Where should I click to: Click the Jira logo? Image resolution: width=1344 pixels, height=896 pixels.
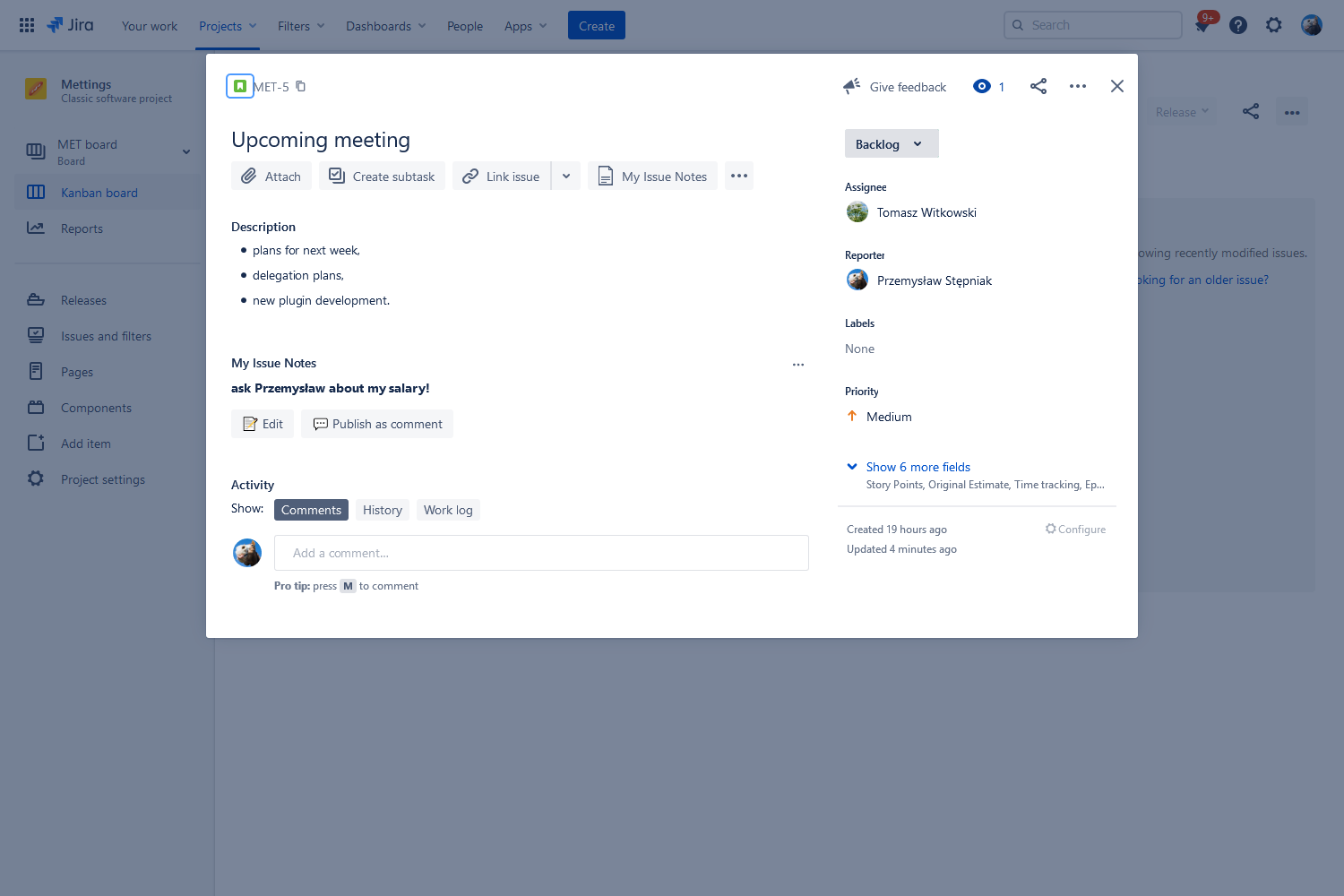(x=70, y=25)
